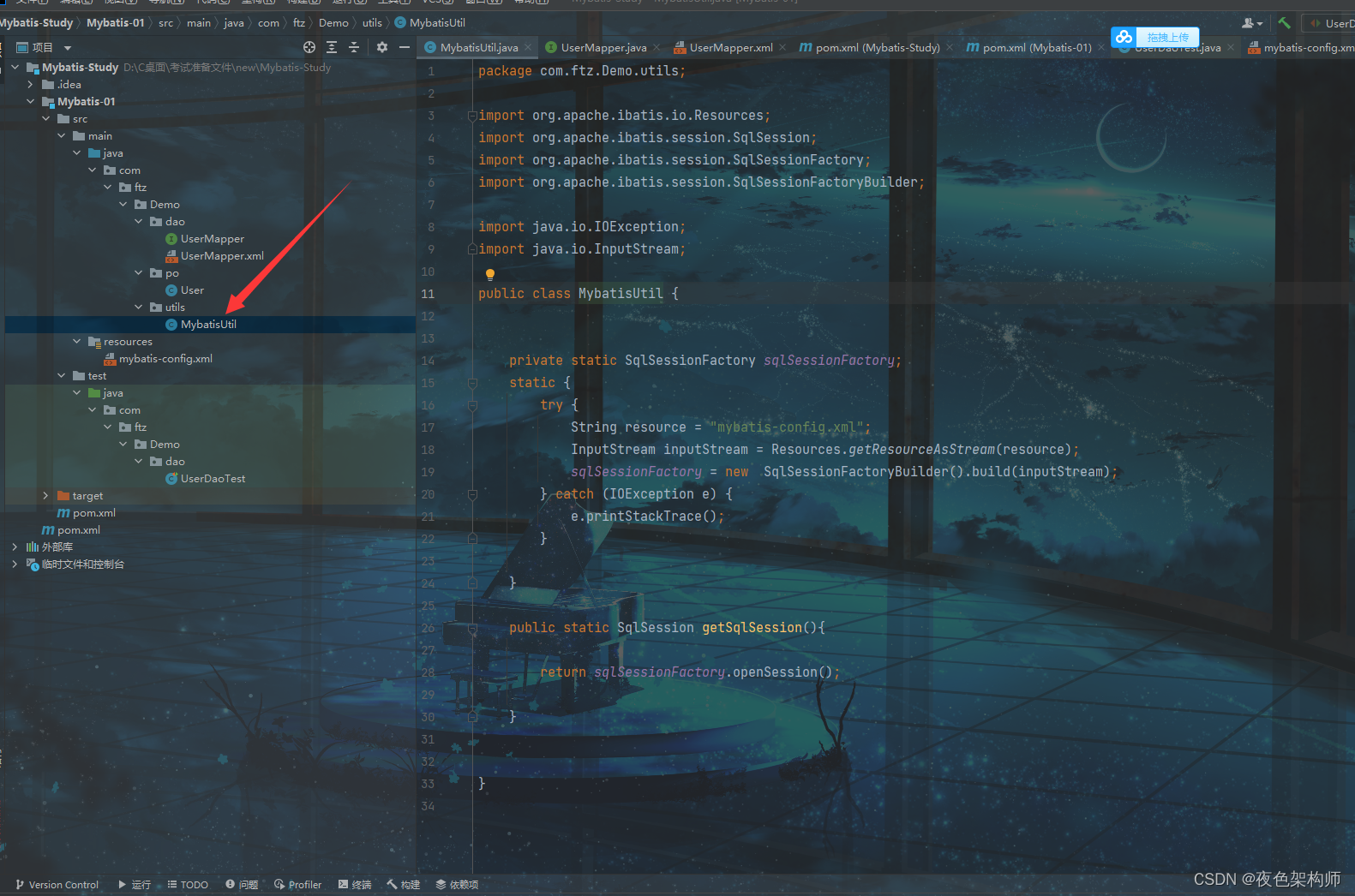Click the cloud drag-upload floating button

1155,37
